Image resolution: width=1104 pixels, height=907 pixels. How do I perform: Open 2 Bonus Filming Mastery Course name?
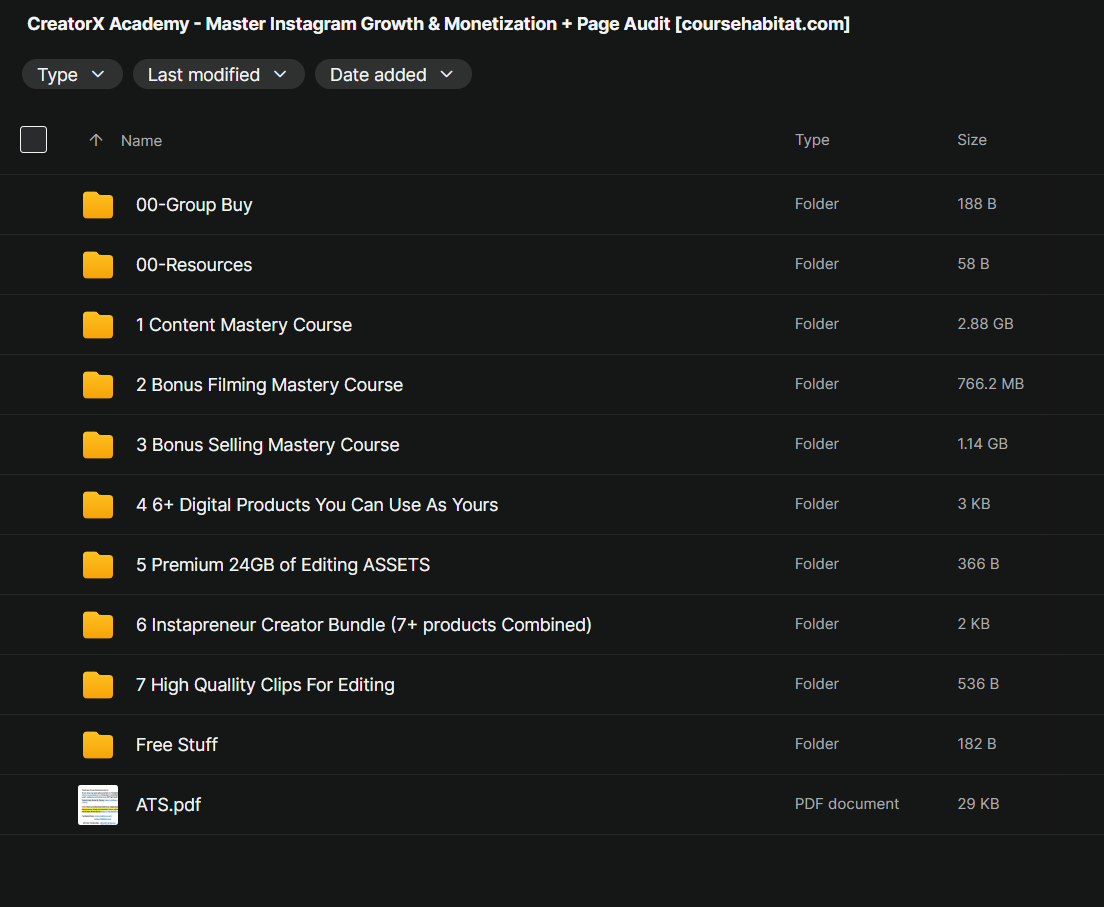pyautogui.click(x=269, y=384)
